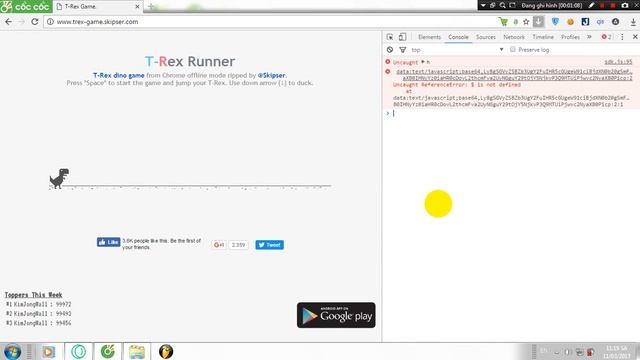
Task: Open the blue shield extension icon
Action: pos(555,22)
